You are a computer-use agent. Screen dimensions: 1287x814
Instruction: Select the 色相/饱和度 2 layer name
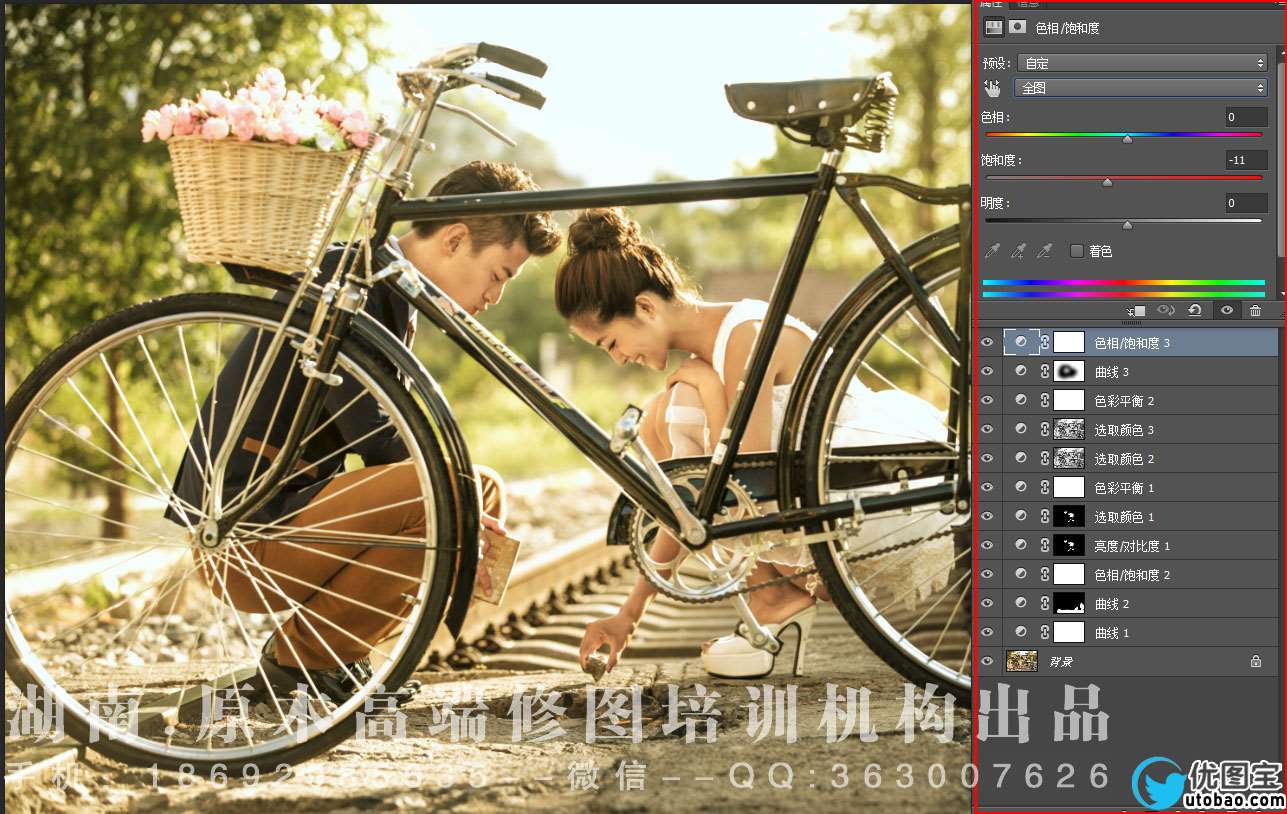[1132, 575]
